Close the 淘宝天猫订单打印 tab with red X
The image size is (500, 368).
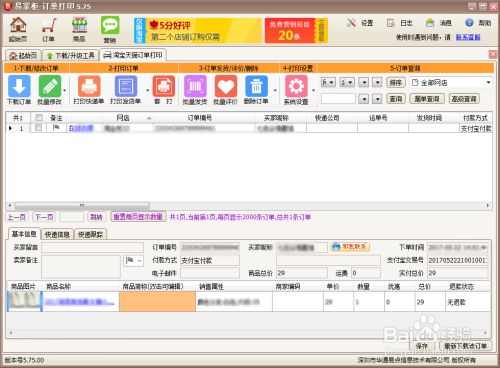[493, 54]
